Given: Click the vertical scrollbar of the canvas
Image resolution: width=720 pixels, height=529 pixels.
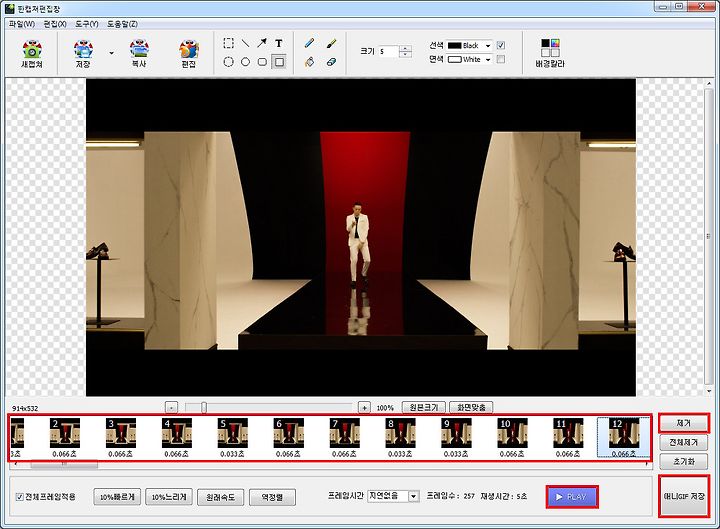Looking at the screenshot, I should point(709,236).
